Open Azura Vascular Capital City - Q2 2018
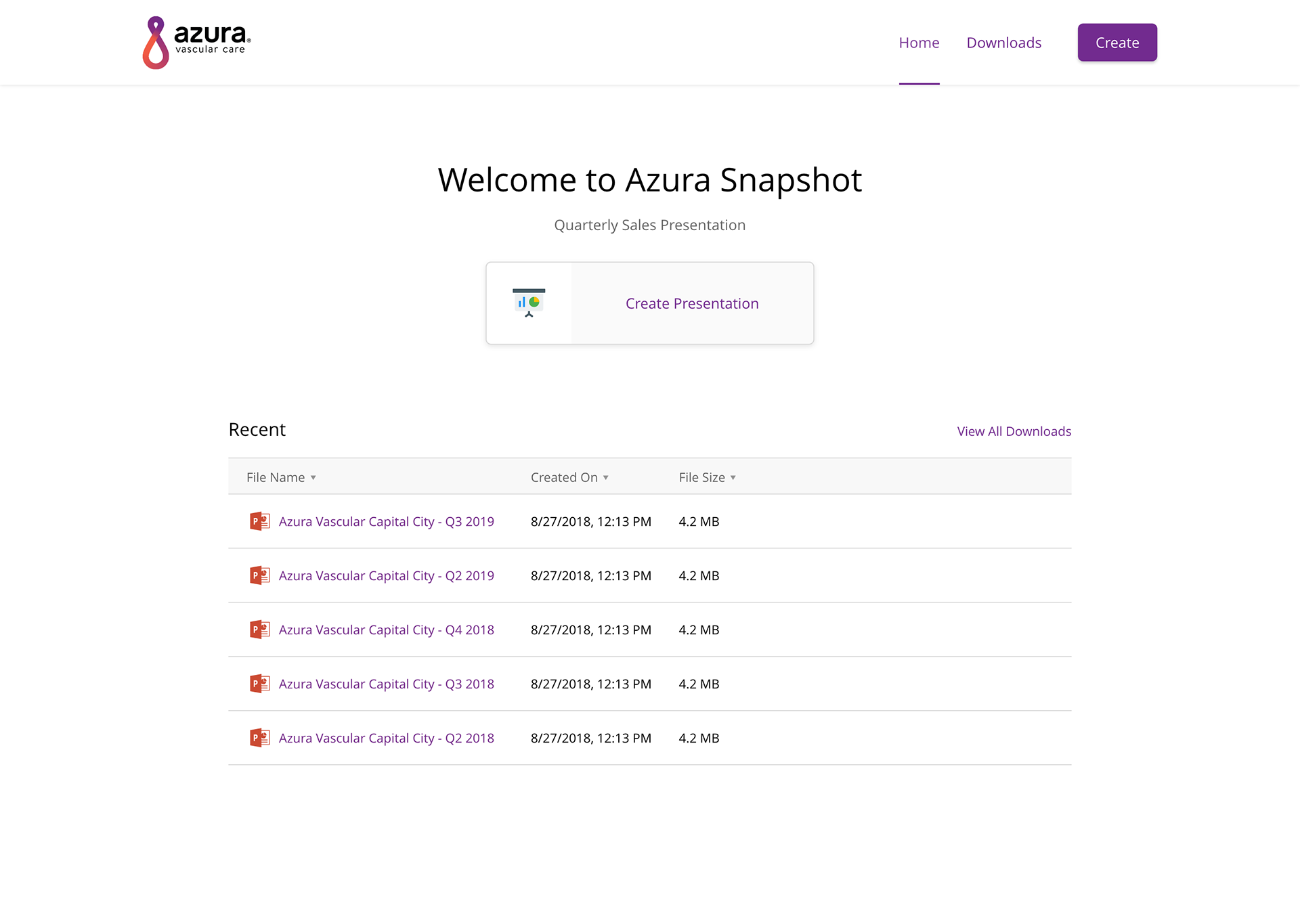1300x924 pixels. 387,738
